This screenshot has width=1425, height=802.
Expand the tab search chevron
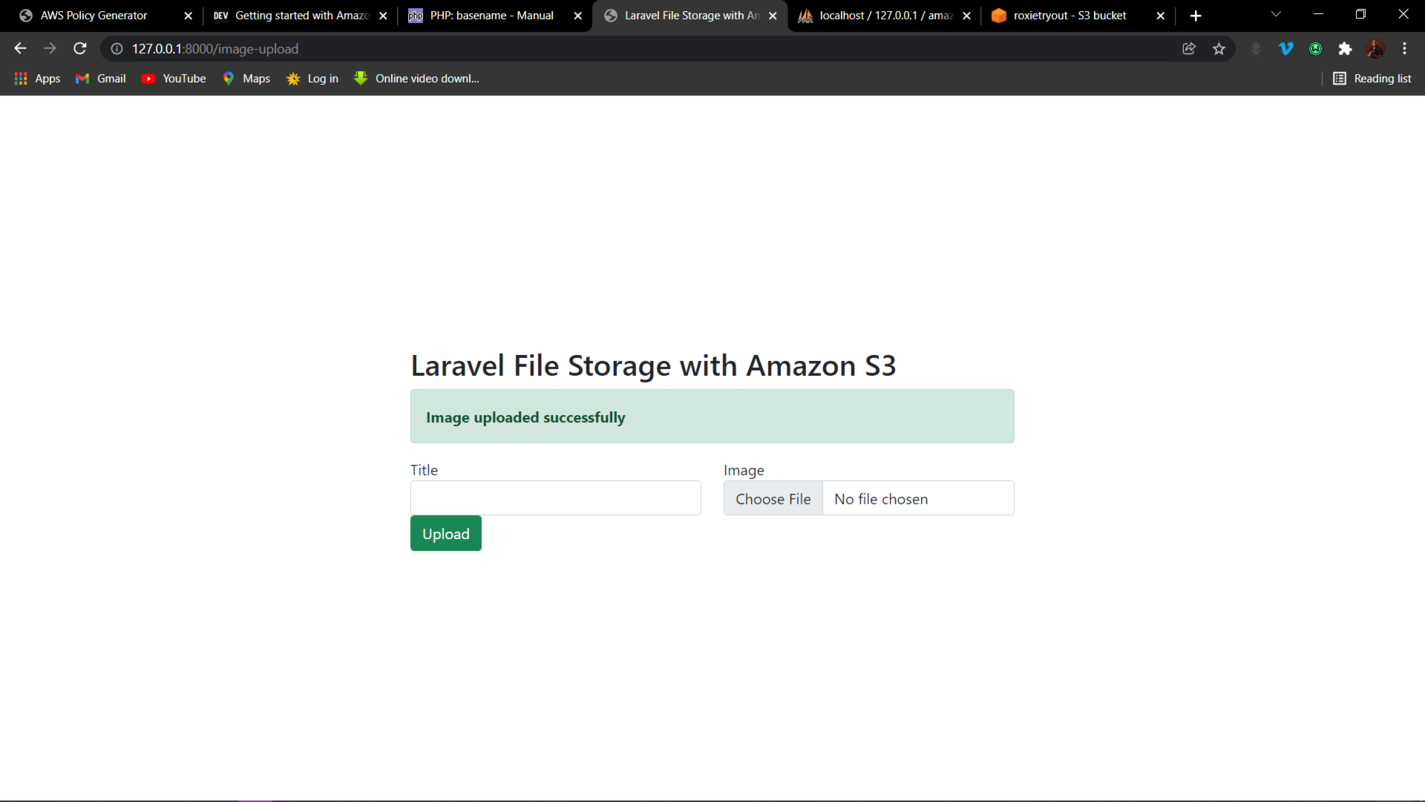click(x=1275, y=15)
